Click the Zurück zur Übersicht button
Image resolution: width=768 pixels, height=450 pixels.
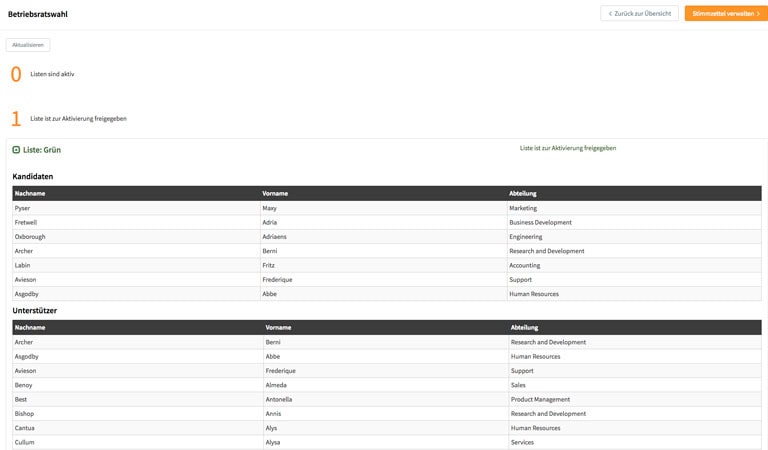pos(639,13)
